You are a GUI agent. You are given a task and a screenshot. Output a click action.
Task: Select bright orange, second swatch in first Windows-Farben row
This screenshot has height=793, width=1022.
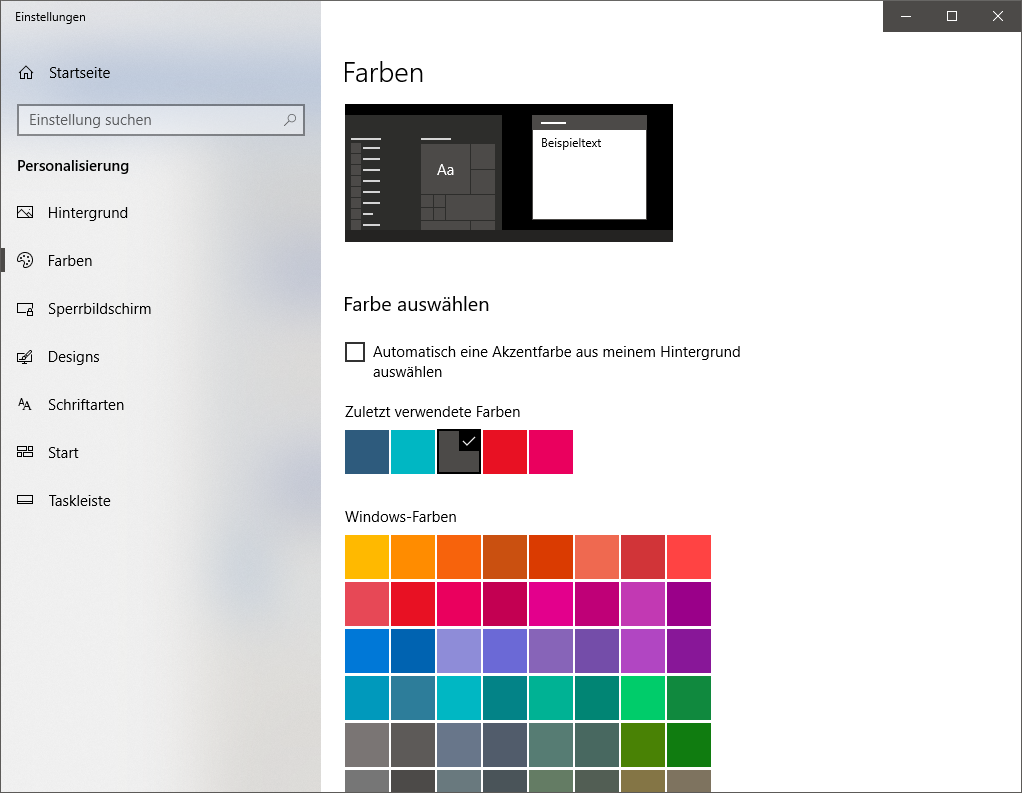click(413, 557)
